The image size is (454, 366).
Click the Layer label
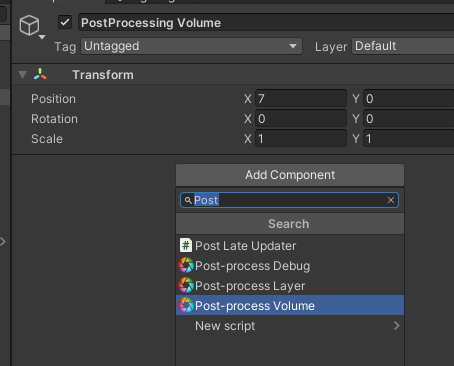(x=331, y=47)
